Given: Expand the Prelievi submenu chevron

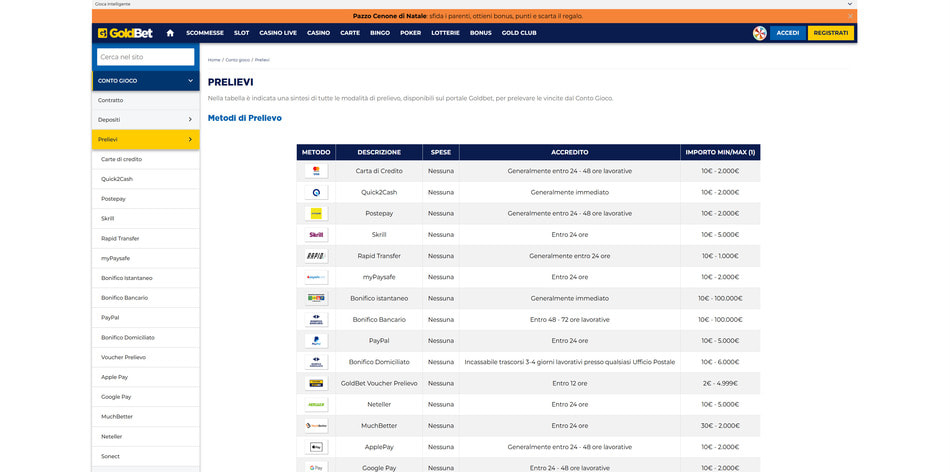Looking at the screenshot, I should click(x=190, y=139).
